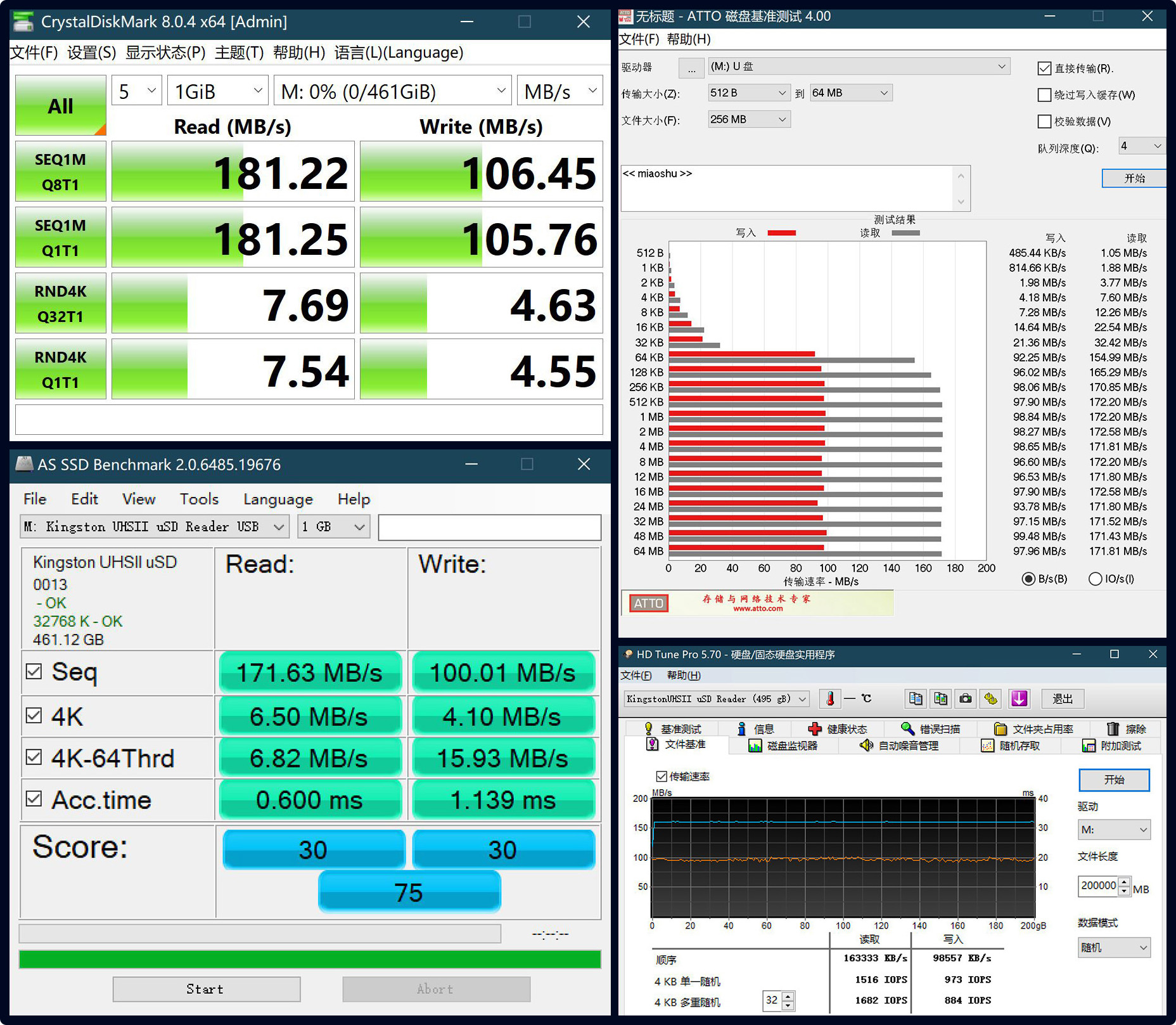Open the Kingston drive dropdown in AS SSD
The width and height of the screenshot is (1176, 1025).
pyautogui.click(x=155, y=527)
